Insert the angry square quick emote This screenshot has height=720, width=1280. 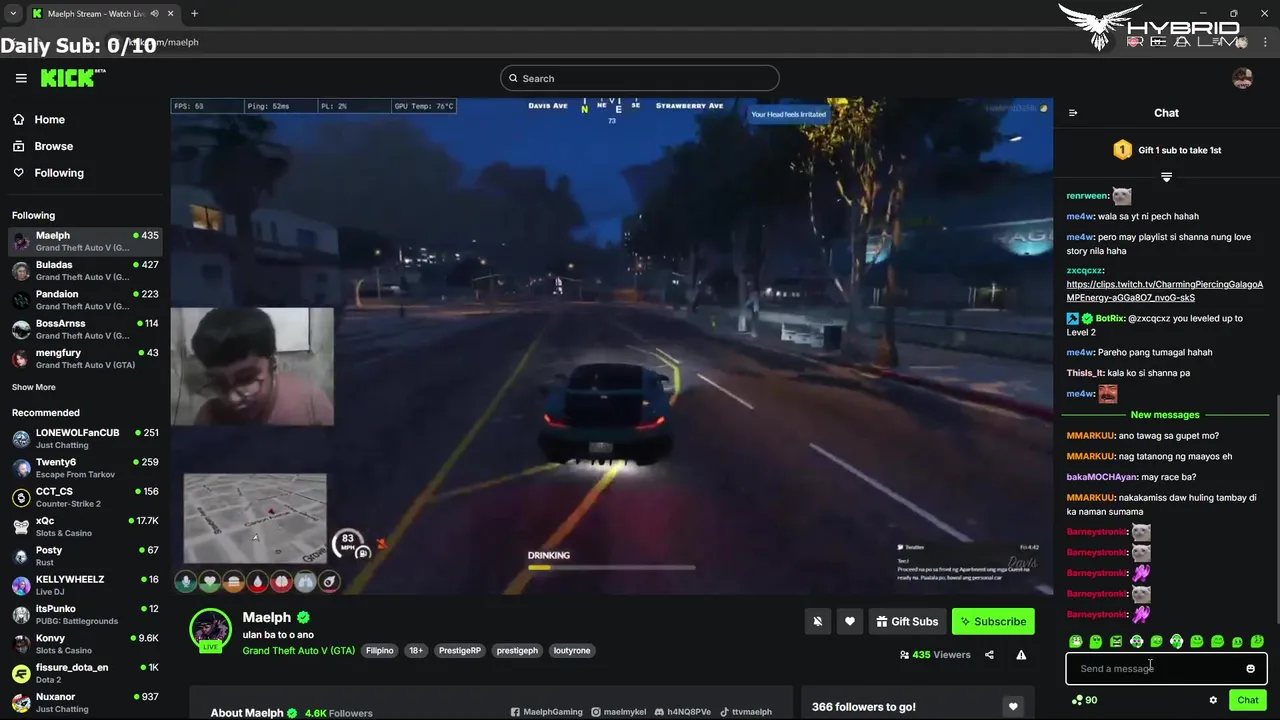pos(1116,641)
